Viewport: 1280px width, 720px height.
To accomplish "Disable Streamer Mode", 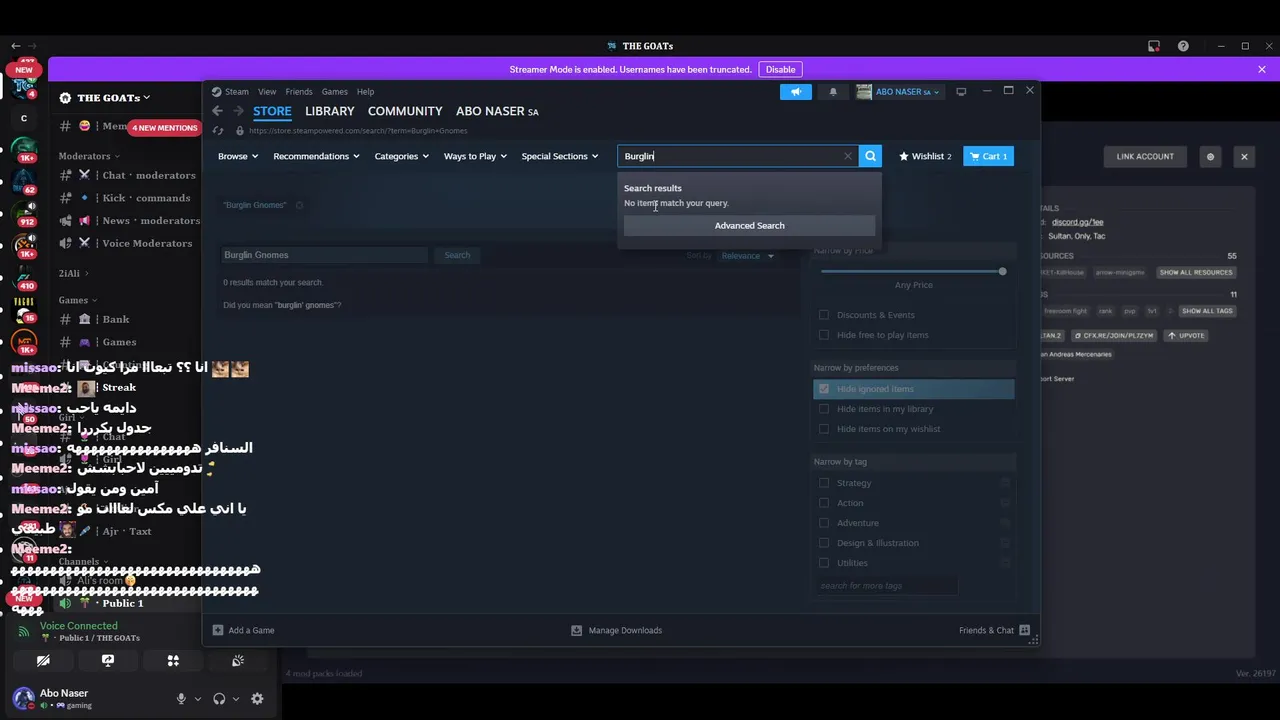I will (780, 69).
